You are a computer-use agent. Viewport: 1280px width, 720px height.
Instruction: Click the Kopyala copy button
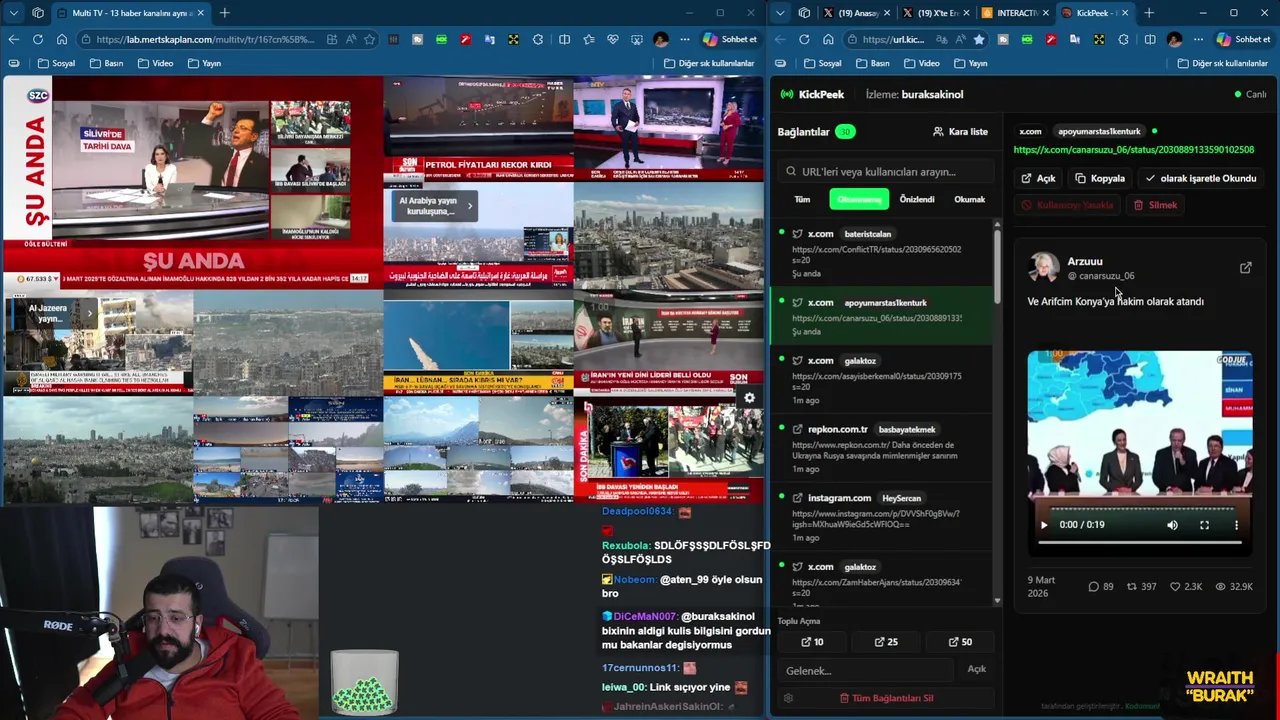click(1100, 178)
